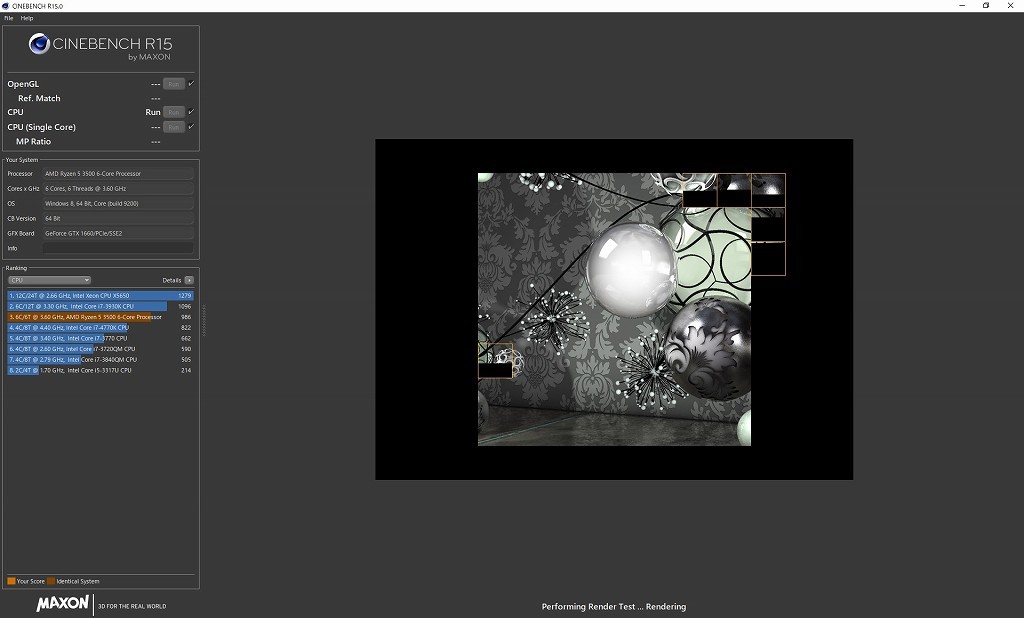Click the brown Identical System legend swatch
Image resolution: width=1024 pixels, height=618 pixels.
pyautogui.click(x=51, y=581)
